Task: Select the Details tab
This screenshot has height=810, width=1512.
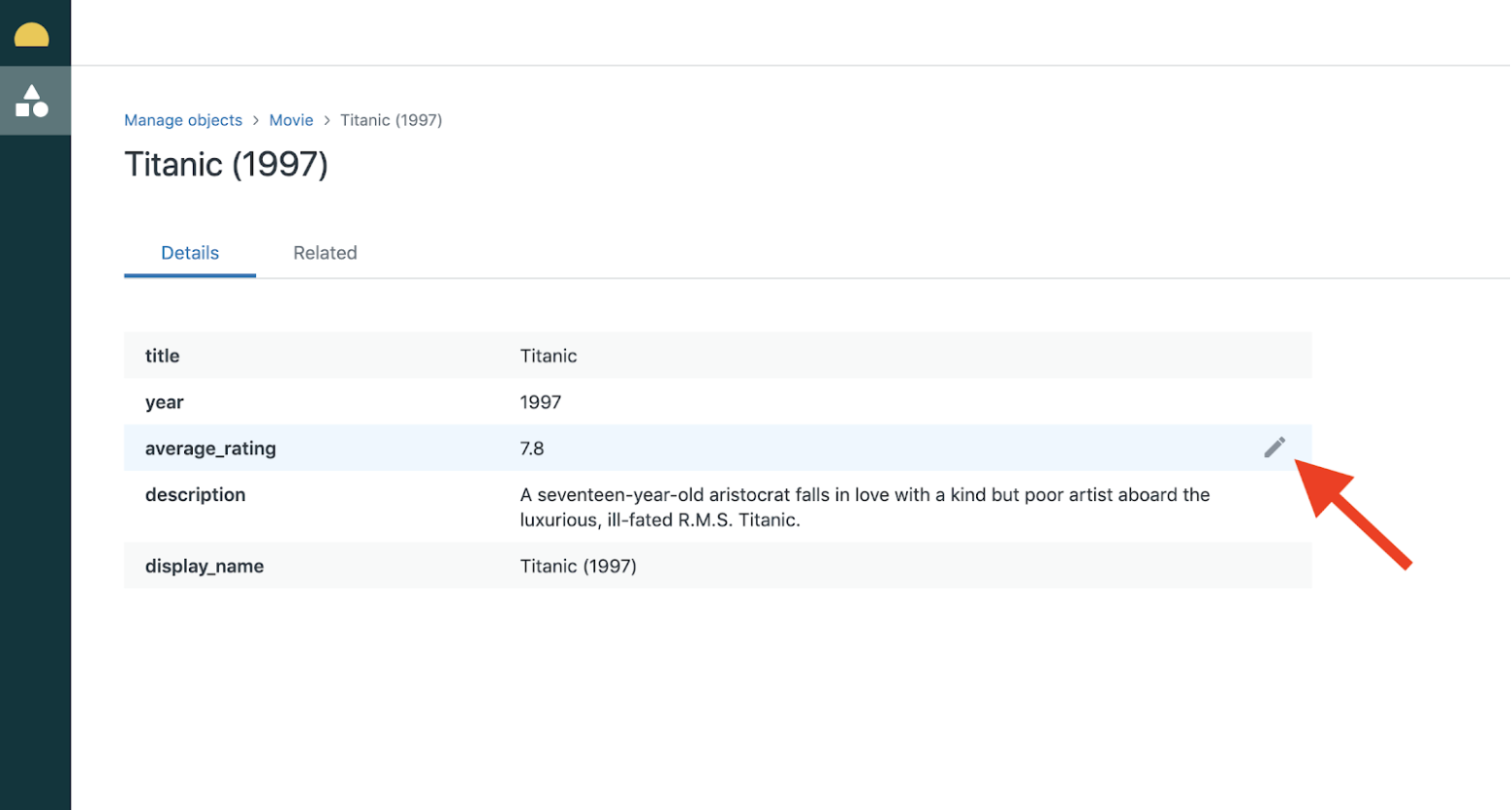Action: click(190, 253)
